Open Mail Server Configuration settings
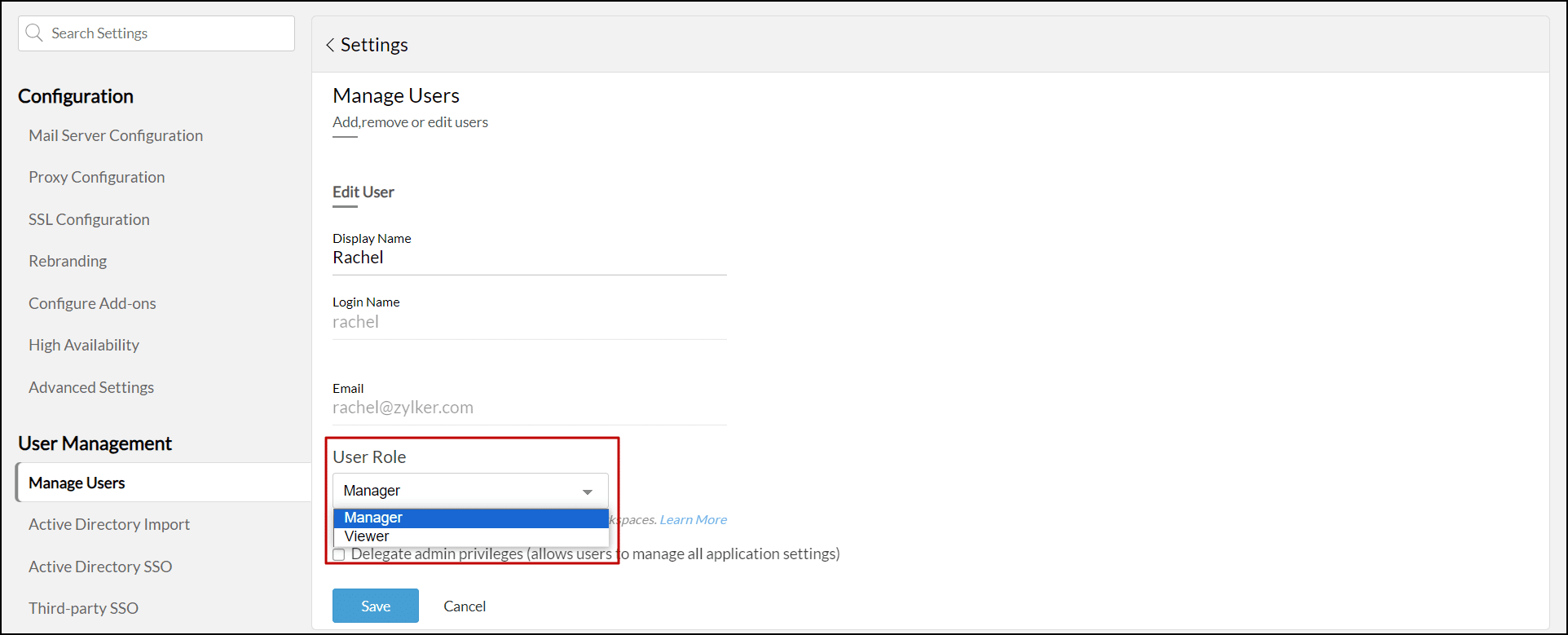 [116, 135]
